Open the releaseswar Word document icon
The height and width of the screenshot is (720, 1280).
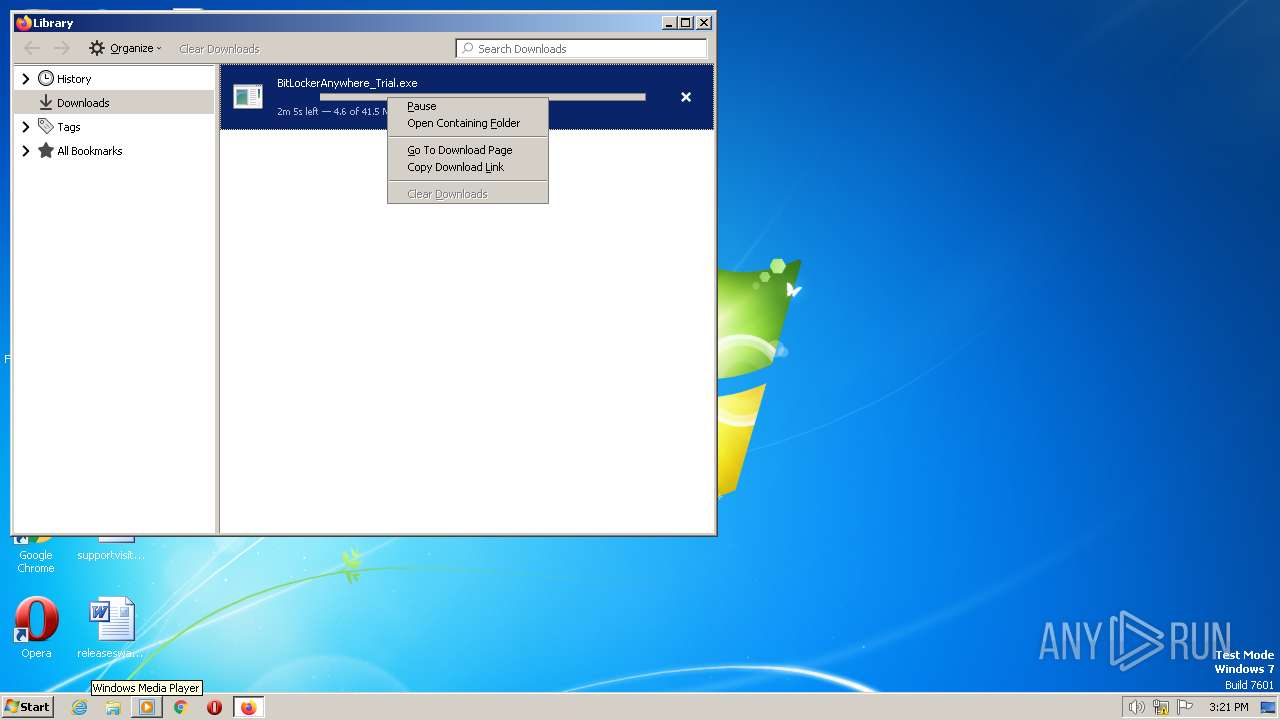(x=111, y=628)
